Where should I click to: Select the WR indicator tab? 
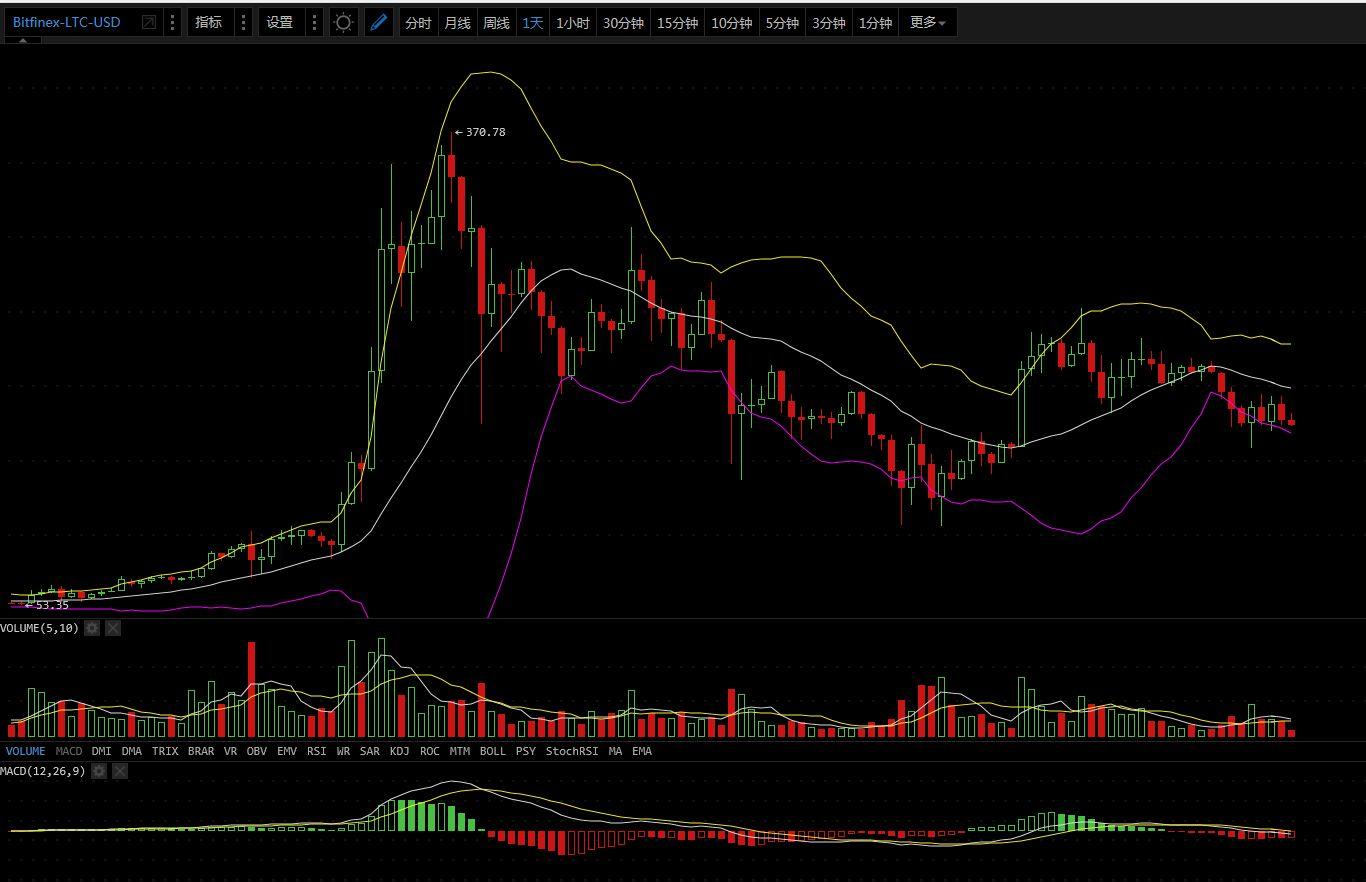[x=343, y=751]
